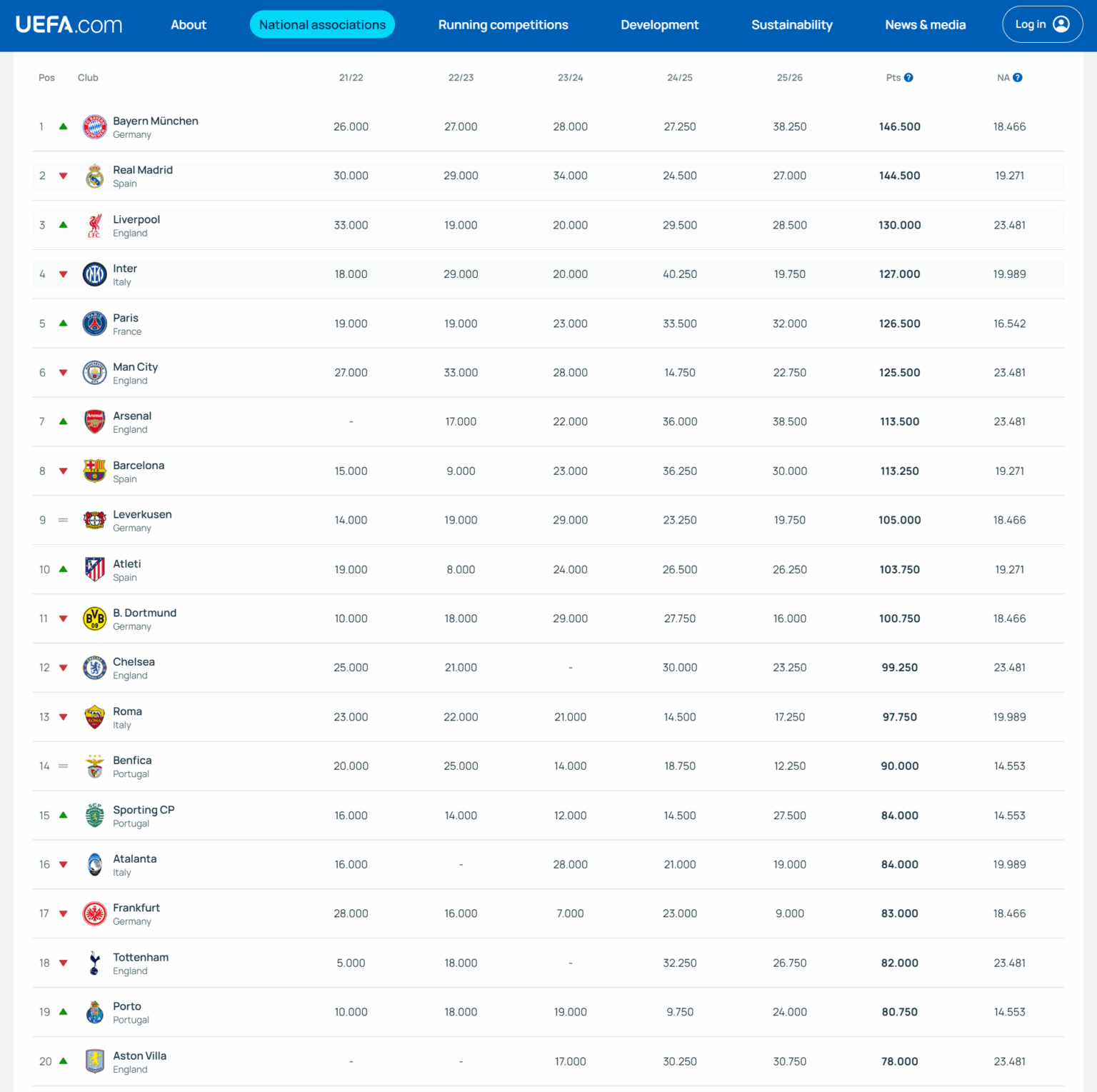
Task: Select the Aston Villa row
Action: coord(140,1061)
